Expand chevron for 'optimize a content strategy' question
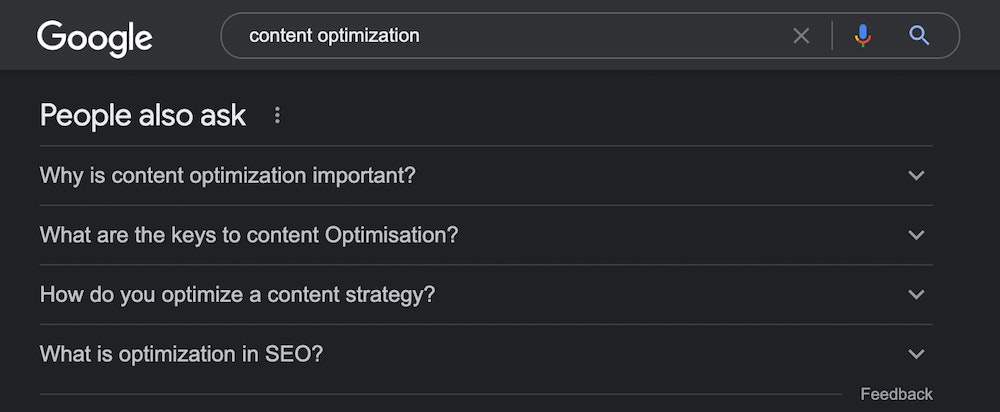The height and width of the screenshot is (412, 1000). (x=915, y=295)
